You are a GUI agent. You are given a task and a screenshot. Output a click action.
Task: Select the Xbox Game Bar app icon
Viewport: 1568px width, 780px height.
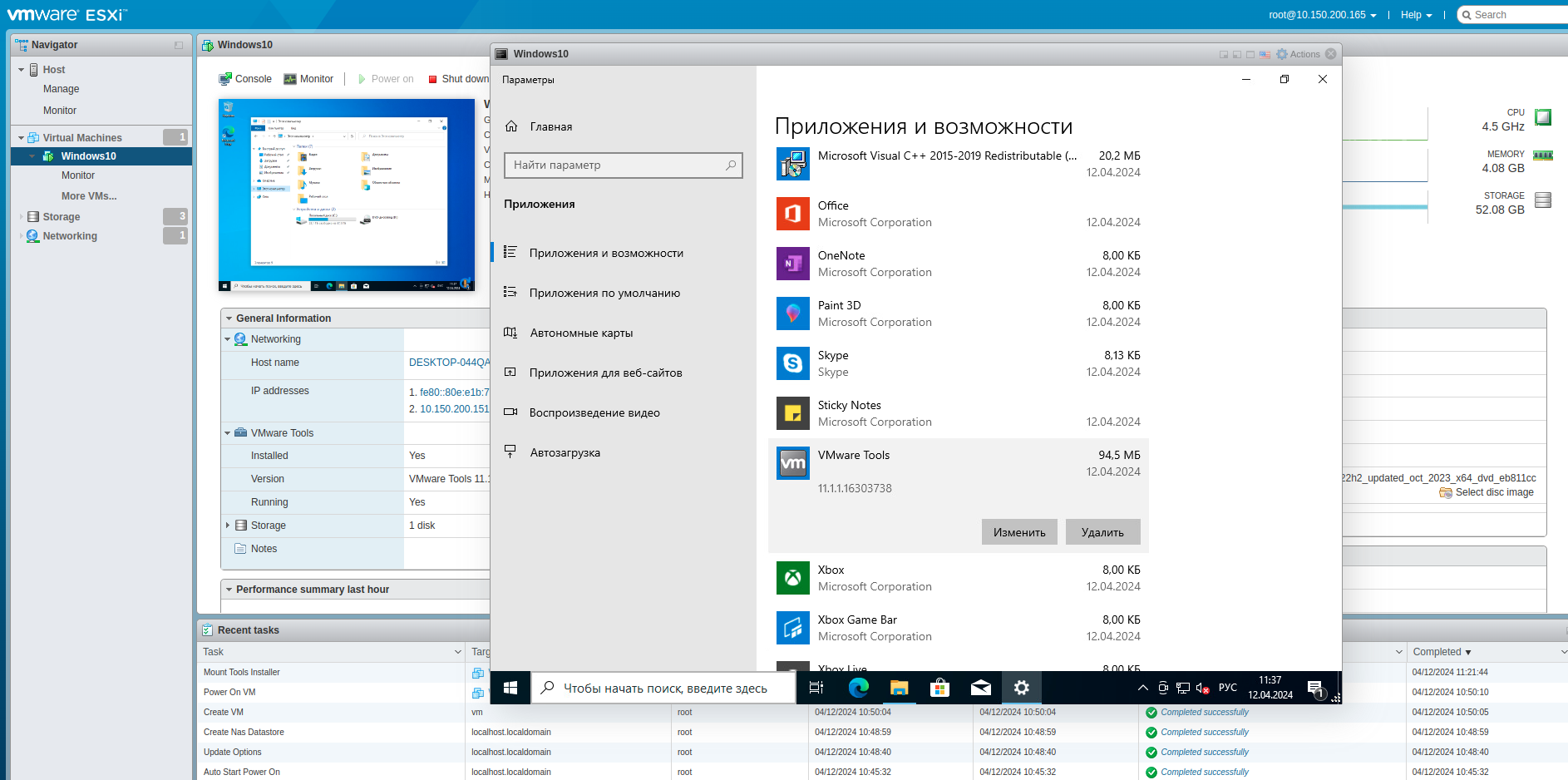click(x=793, y=628)
